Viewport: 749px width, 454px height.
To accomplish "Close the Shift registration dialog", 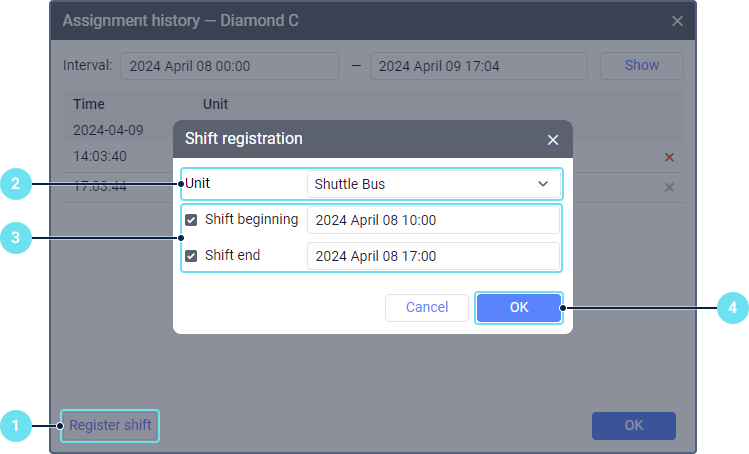I will [x=553, y=140].
